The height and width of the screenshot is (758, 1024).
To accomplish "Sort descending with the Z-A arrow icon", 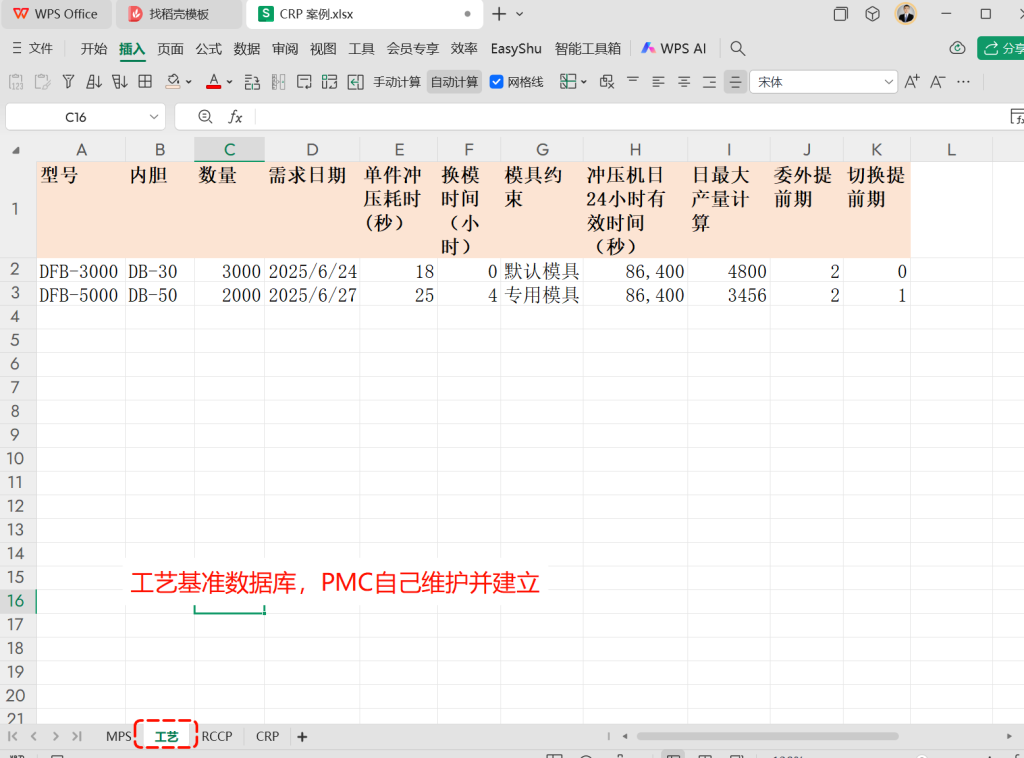I will coord(119,82).
